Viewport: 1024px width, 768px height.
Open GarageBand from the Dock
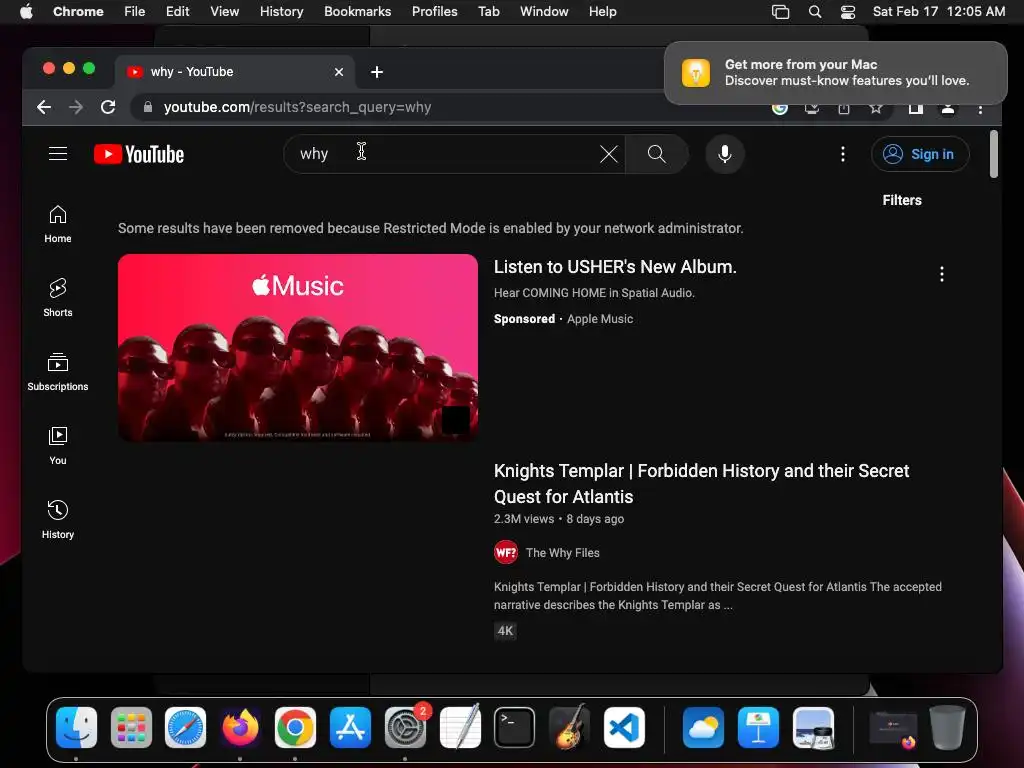click(569, 727)
